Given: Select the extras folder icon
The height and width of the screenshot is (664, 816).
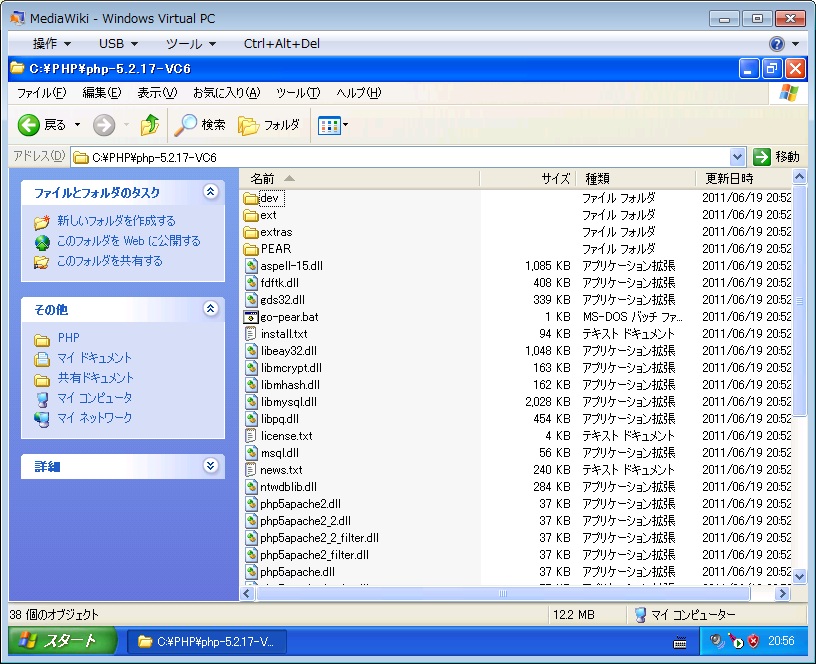Looking at the screenshot, I should click(251, 232).
